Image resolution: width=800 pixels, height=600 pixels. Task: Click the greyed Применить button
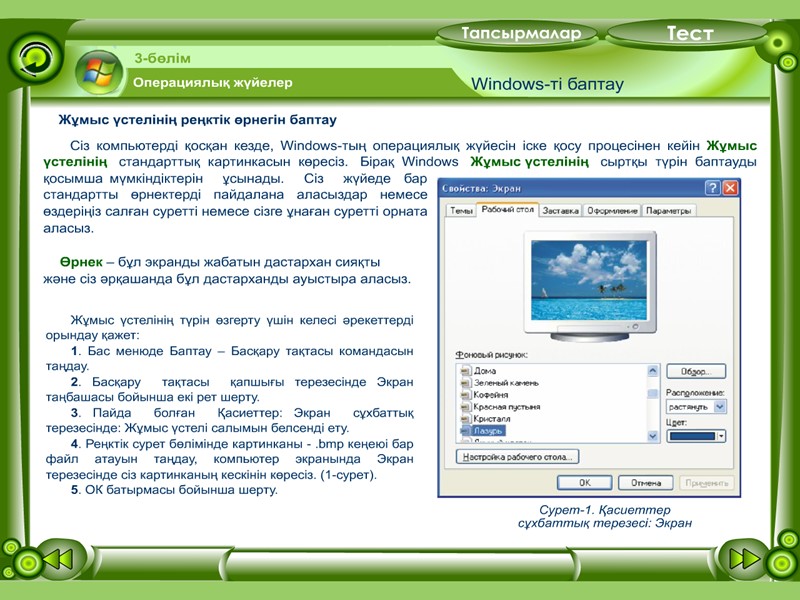pyautogui.click(x=707, y=483)
